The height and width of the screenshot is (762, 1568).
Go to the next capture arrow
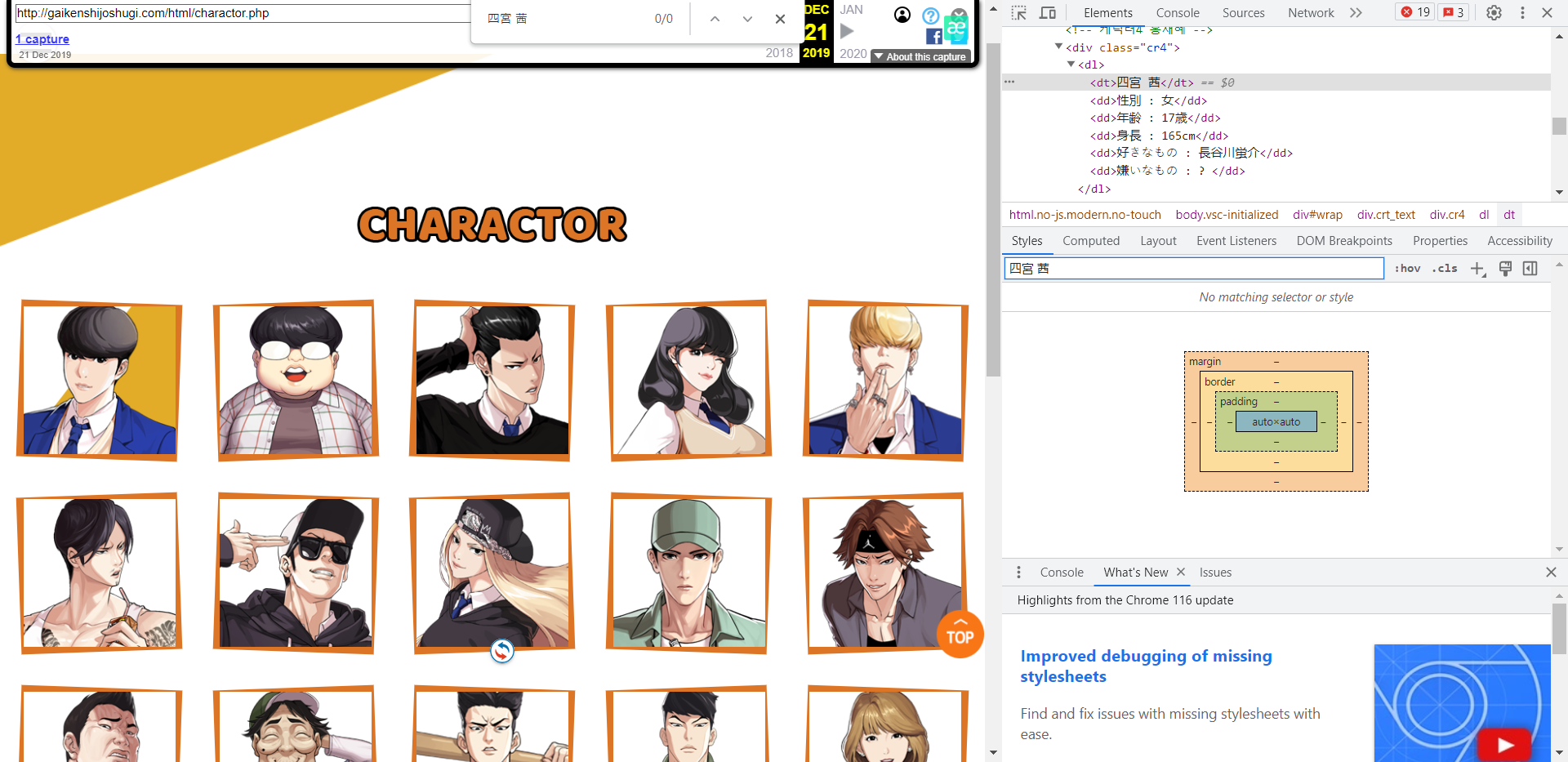(847, 32)
